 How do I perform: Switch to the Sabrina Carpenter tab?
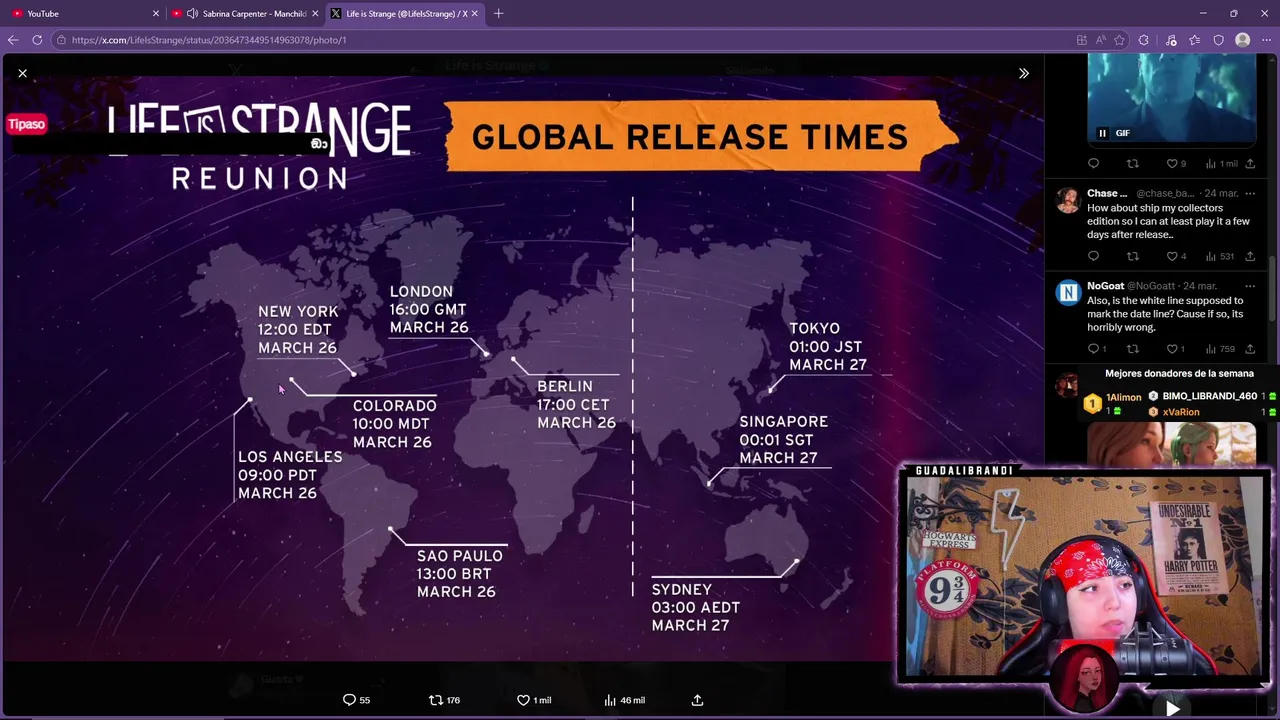[246, 13]
